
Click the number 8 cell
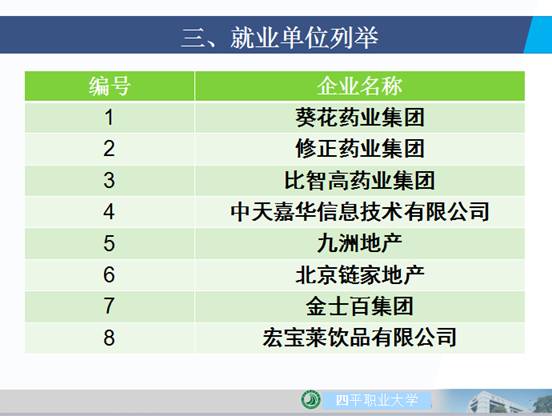pyautogui.click(x=109, y=338)
